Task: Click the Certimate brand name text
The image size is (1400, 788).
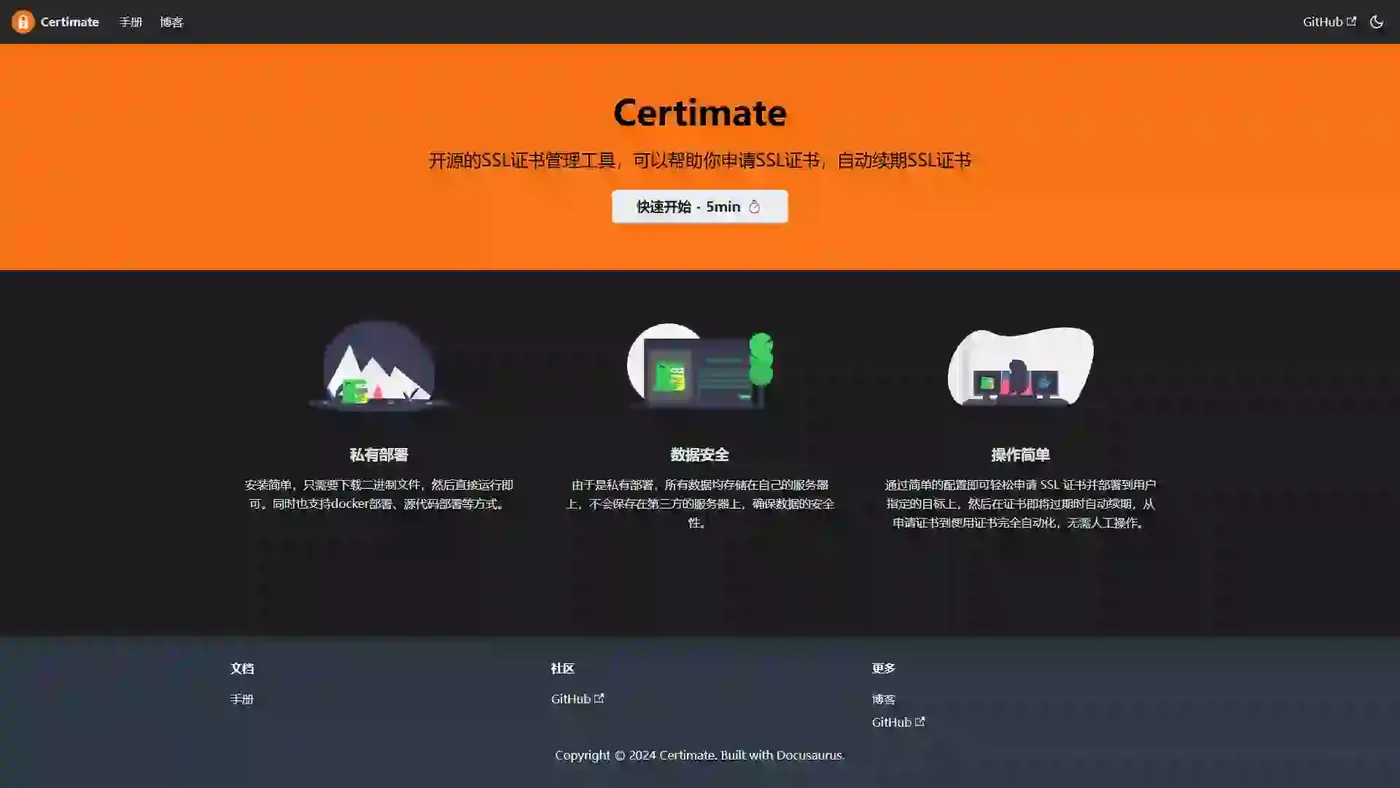Action: click(x=68, y=21)
